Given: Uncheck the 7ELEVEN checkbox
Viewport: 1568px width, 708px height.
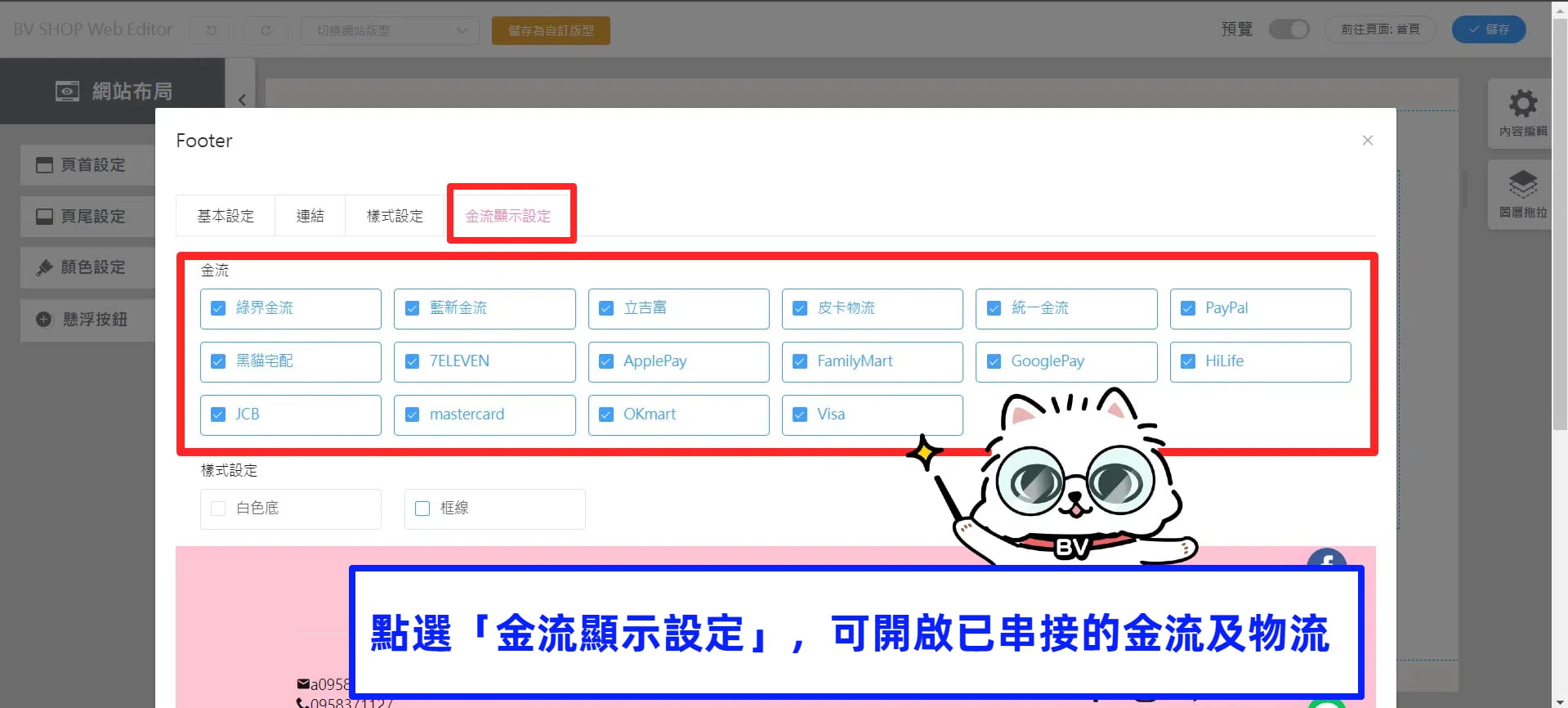Looking at the screenshot, I should pyautogui.click(x=412, y=361).
